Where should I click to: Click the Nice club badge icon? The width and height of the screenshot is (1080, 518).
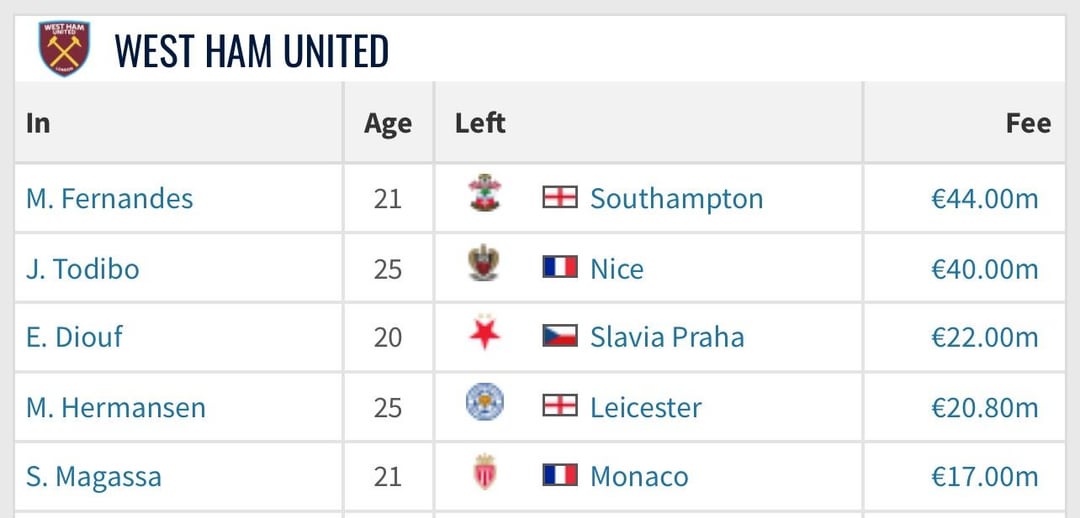484,265
